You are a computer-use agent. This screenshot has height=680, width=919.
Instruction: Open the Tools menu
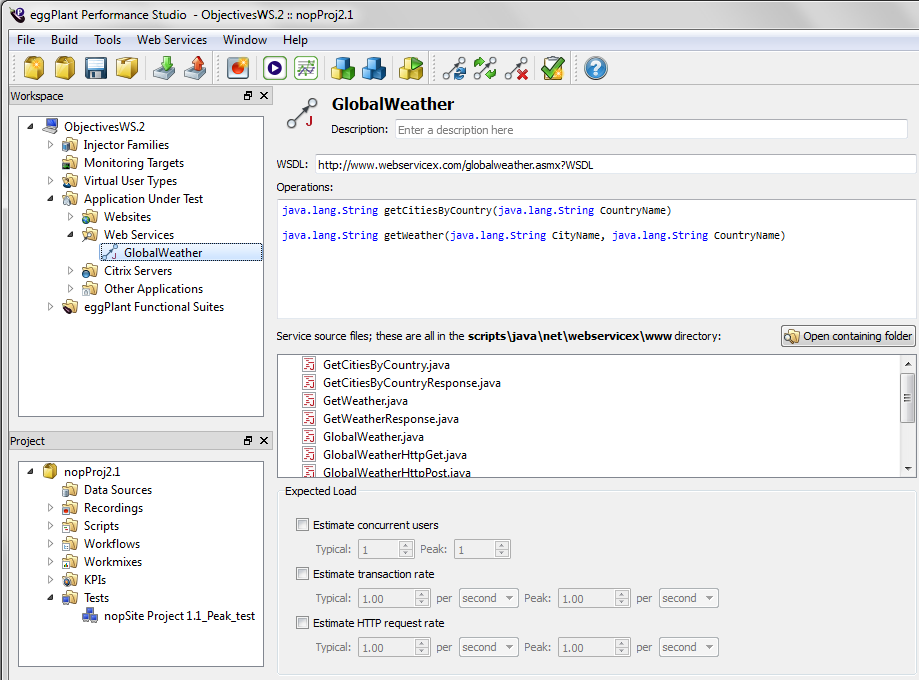107,40
